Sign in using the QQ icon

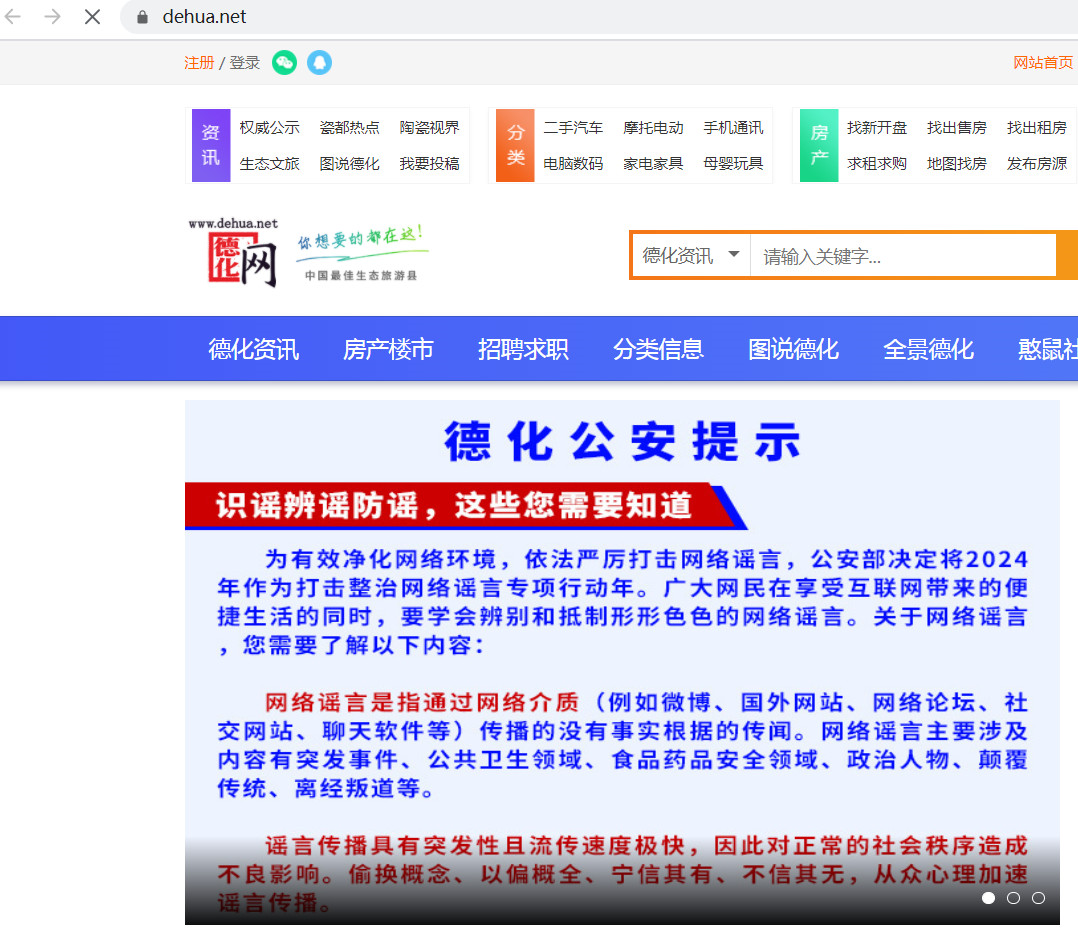pos(319,62)
